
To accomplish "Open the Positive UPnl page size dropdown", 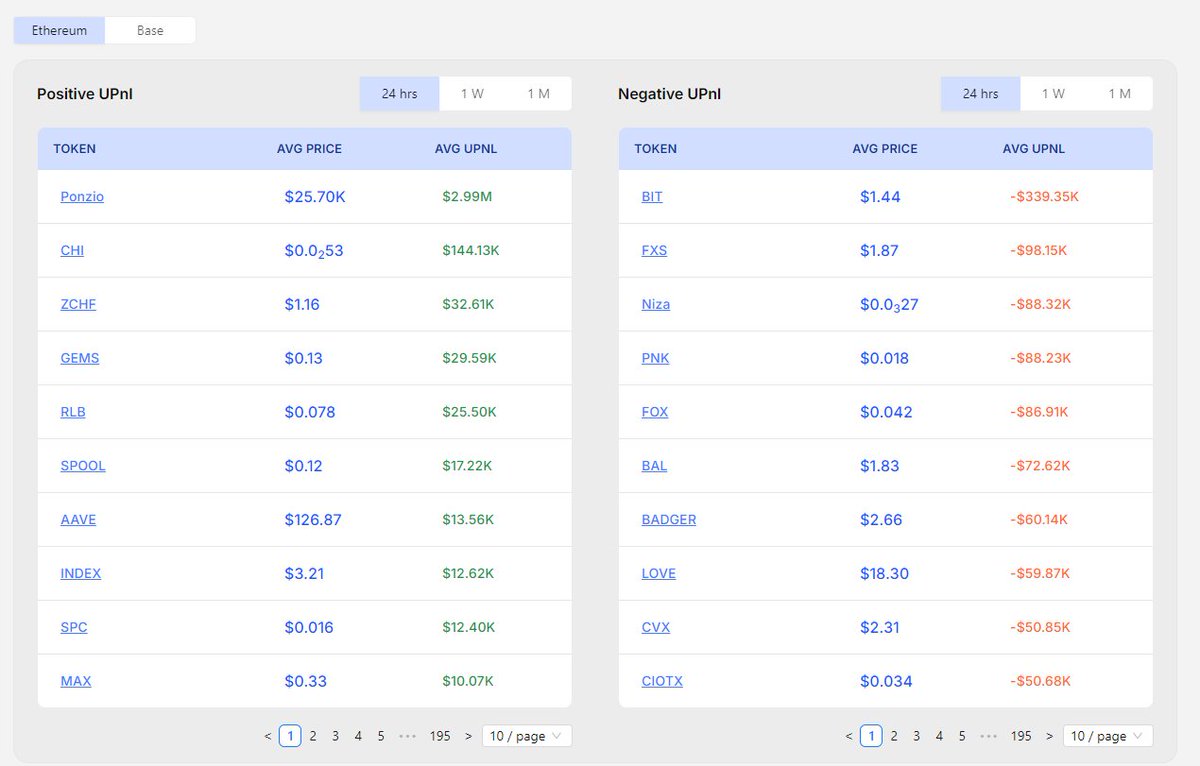I will pos(527,736).
